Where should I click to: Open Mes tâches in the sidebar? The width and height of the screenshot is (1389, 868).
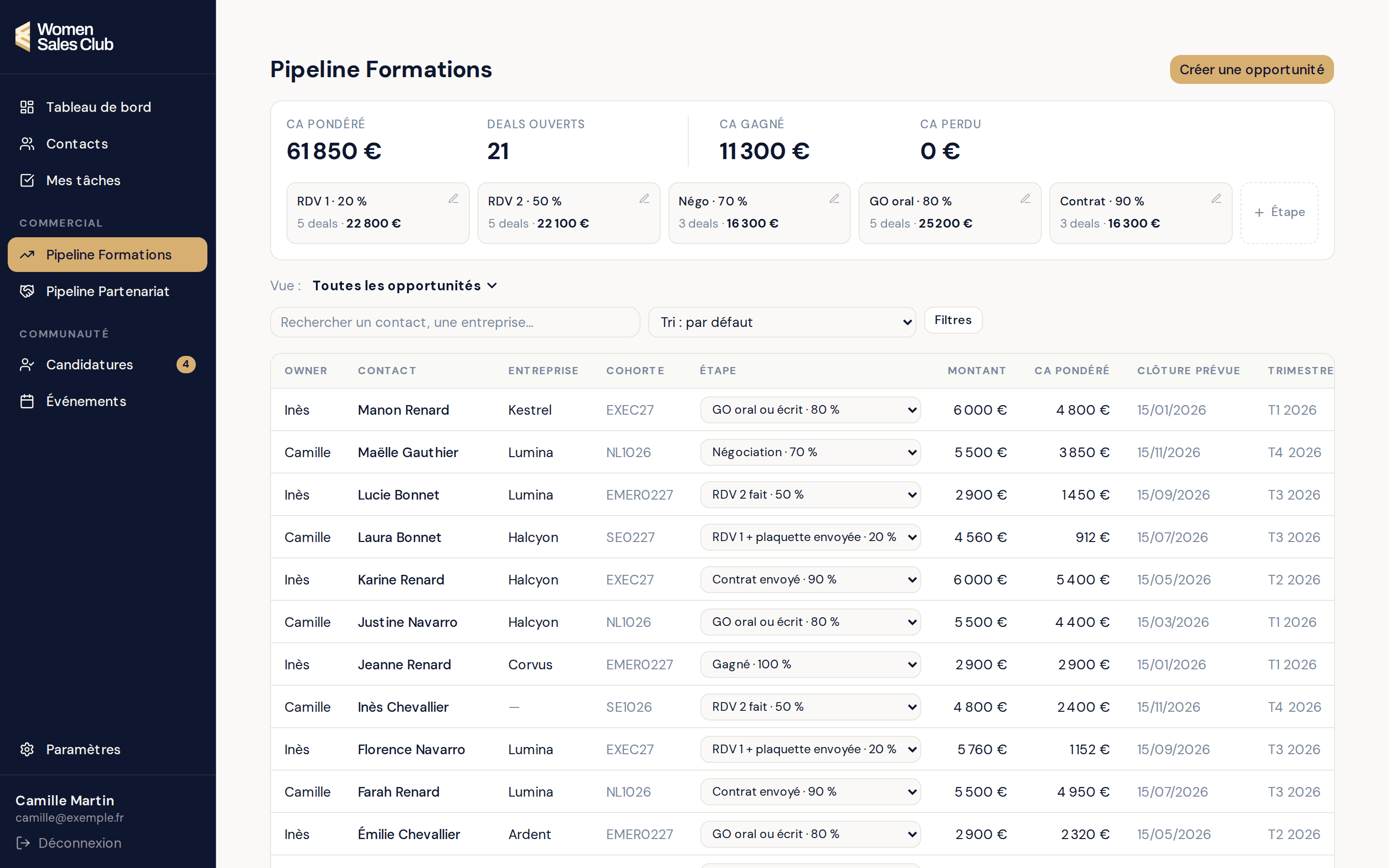click(x=108, y=181)
